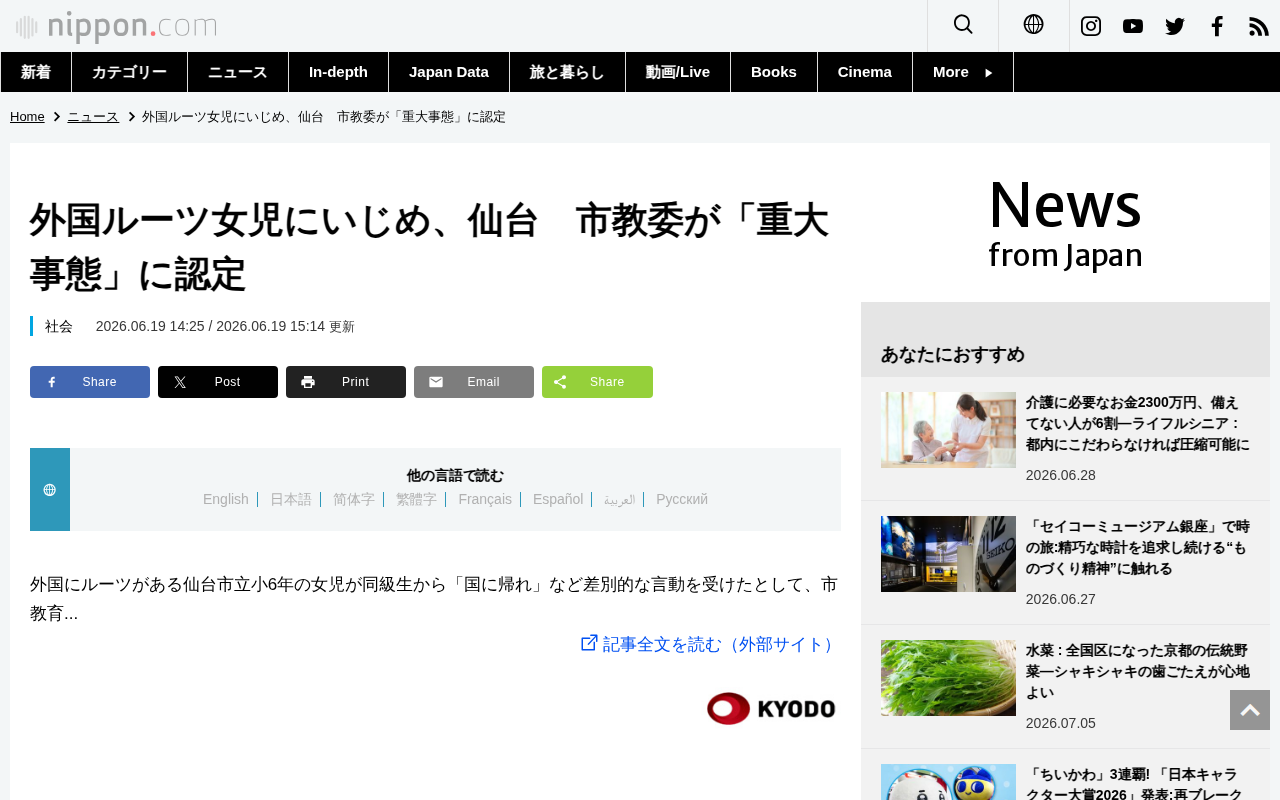The height and width of the screenshot is (800, 1280).
Task: Go to In-depth section
Action: (x=339, y=72)
